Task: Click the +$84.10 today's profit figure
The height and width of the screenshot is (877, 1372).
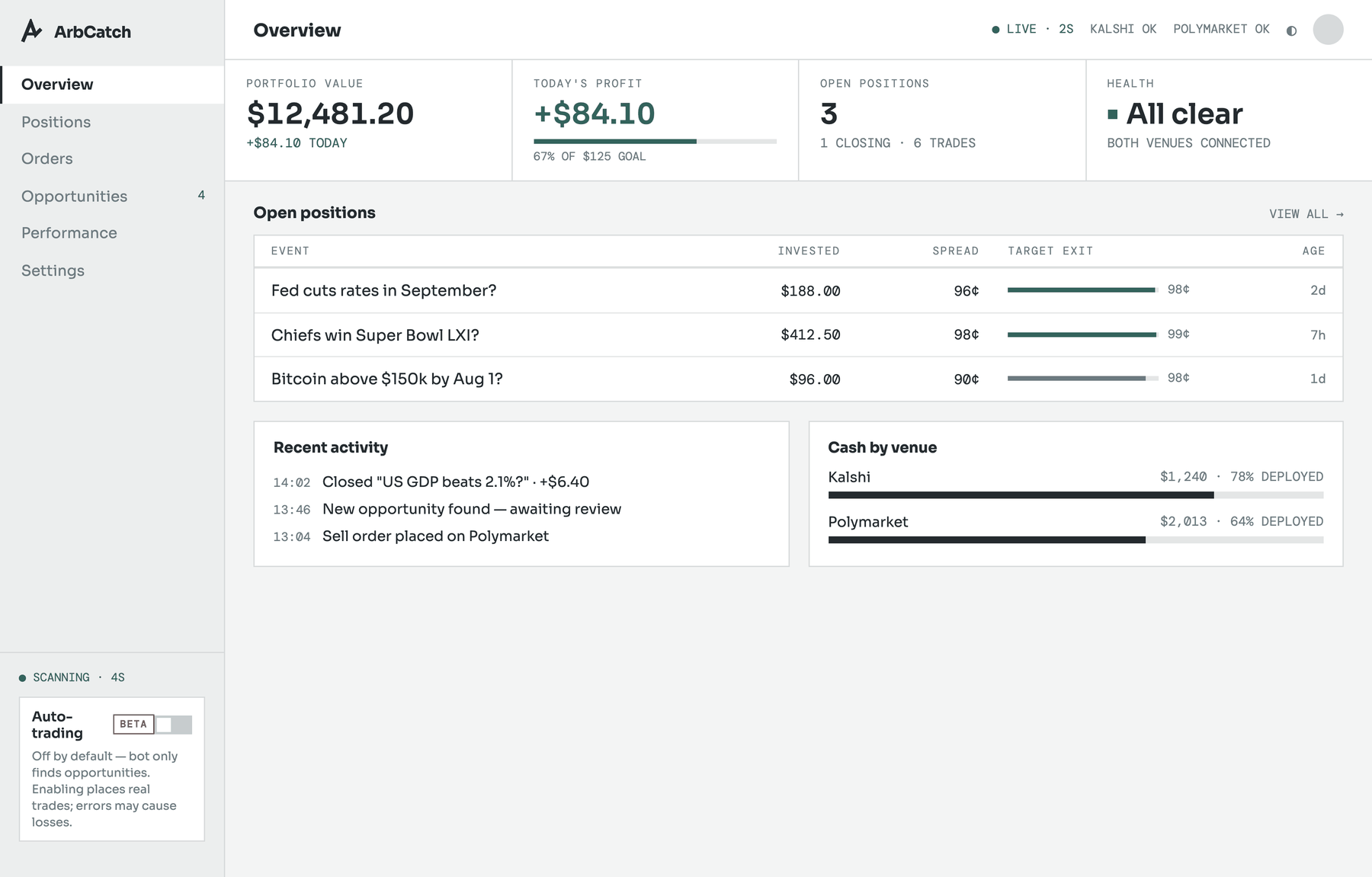Action: (x=594, y=114)
